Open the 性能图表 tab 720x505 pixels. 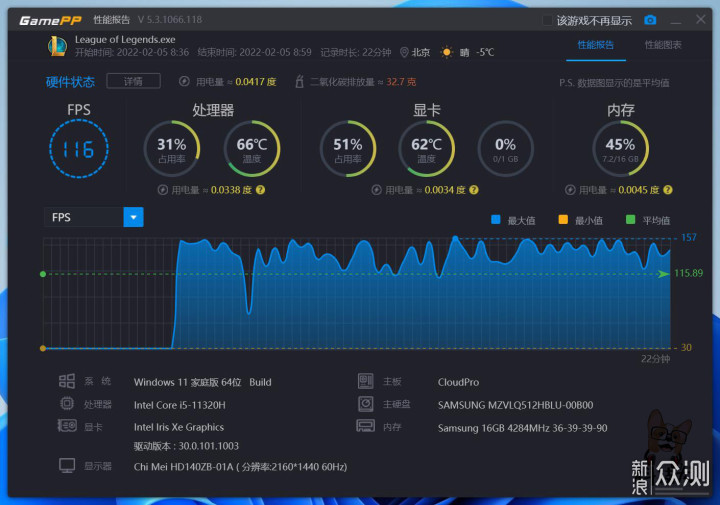pos(663,45)
